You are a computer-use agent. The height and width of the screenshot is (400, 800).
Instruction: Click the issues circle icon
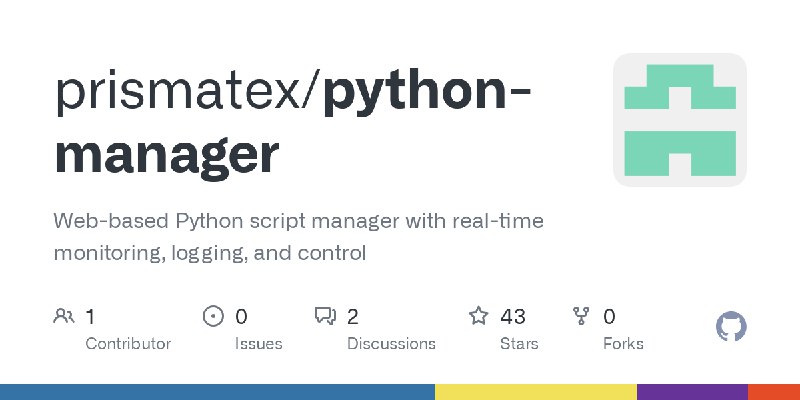pos(213,316)
